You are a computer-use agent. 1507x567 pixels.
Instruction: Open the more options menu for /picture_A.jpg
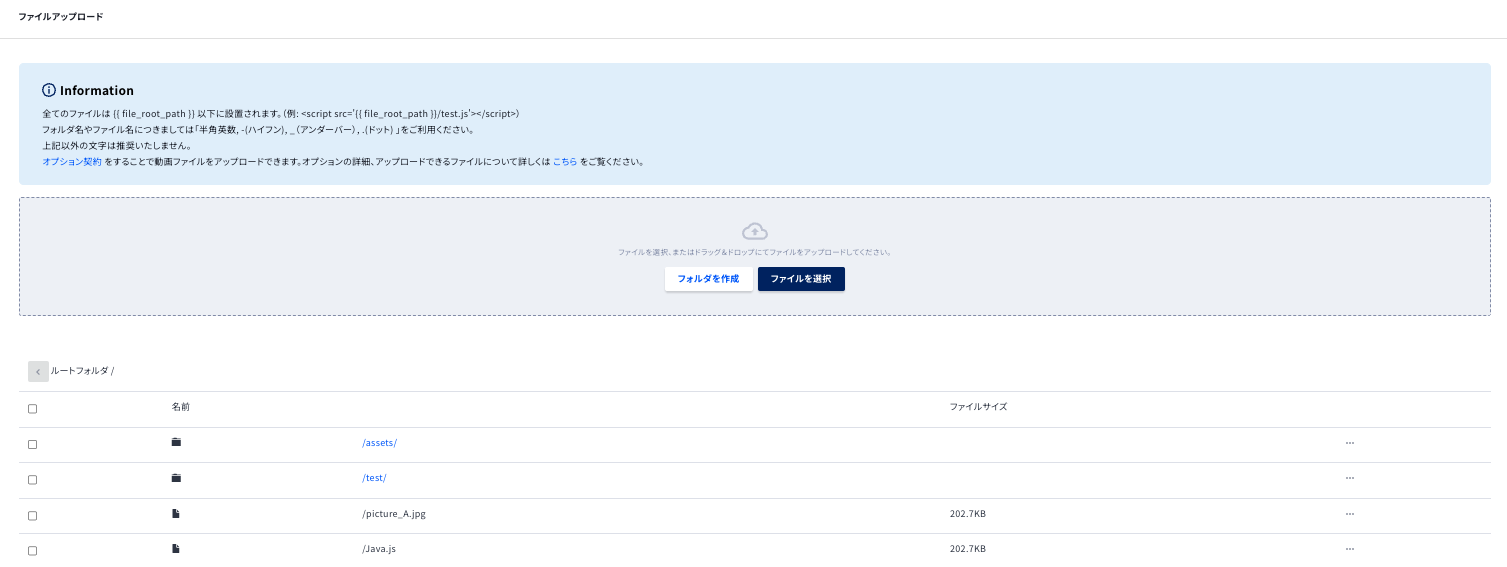coord(1350,514)
